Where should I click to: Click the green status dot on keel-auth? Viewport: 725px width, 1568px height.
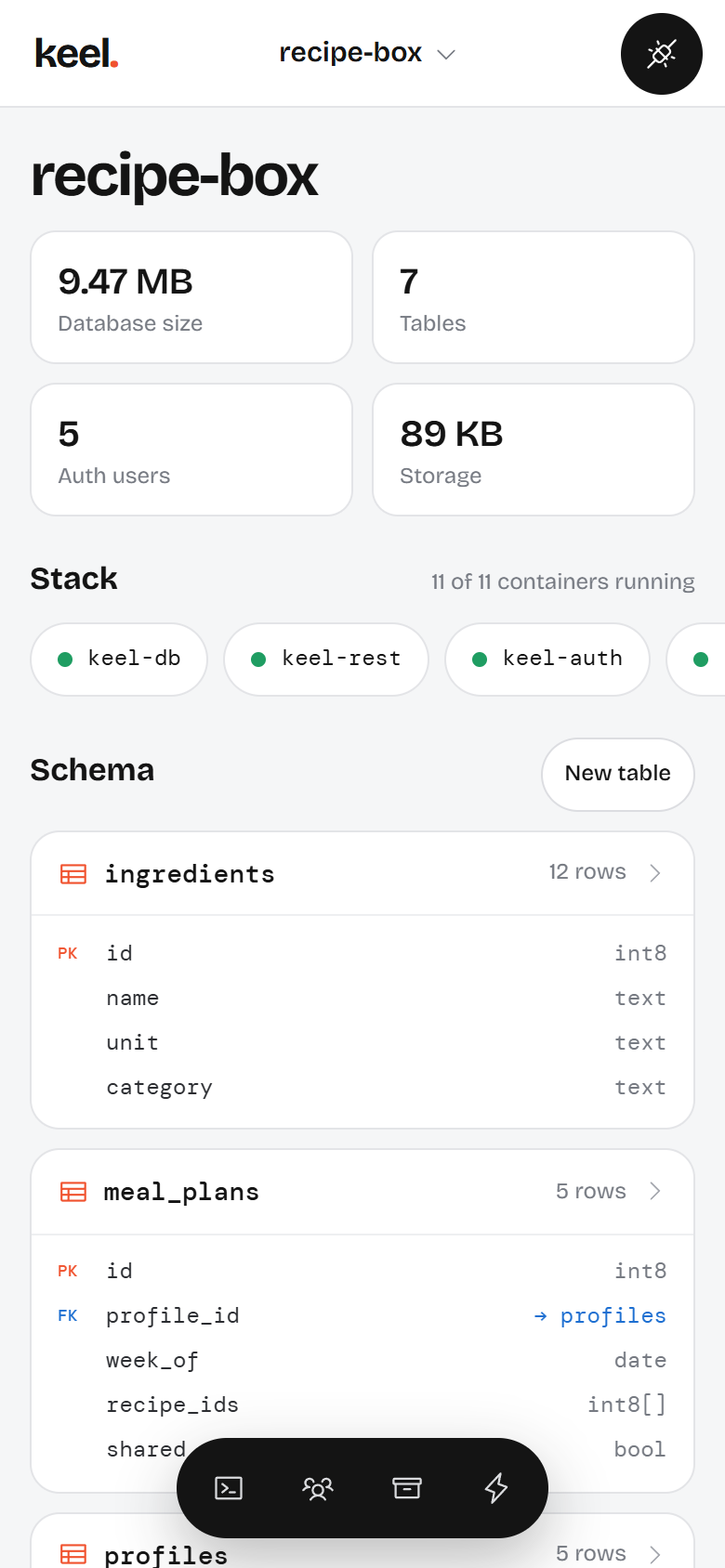[480, 660]
